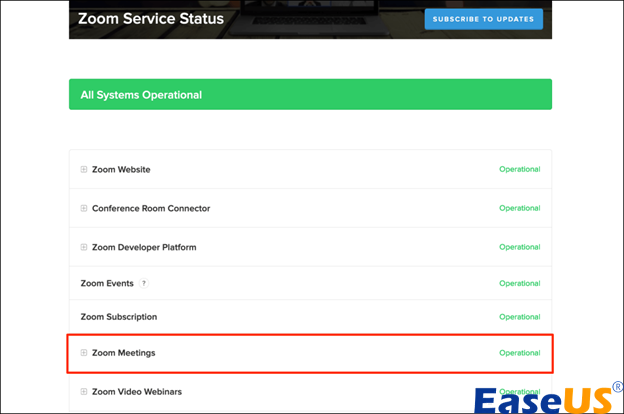Select the Zoom Video Webinars label

(137, 392)
